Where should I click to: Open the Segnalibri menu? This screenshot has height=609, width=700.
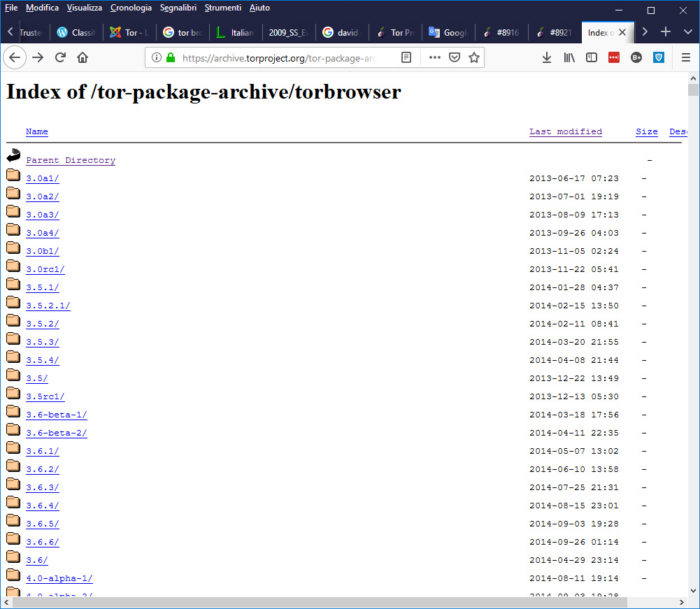(x=178, y=8)
